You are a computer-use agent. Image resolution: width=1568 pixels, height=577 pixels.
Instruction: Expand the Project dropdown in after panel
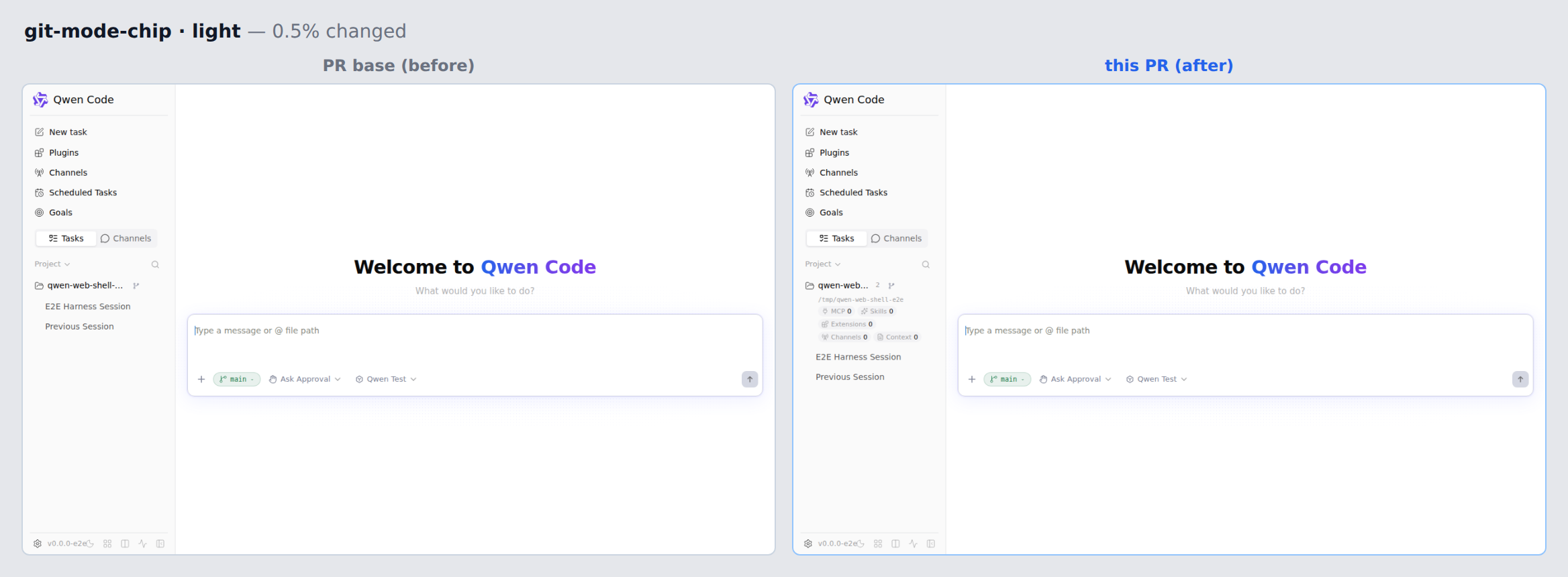(823, 264)
